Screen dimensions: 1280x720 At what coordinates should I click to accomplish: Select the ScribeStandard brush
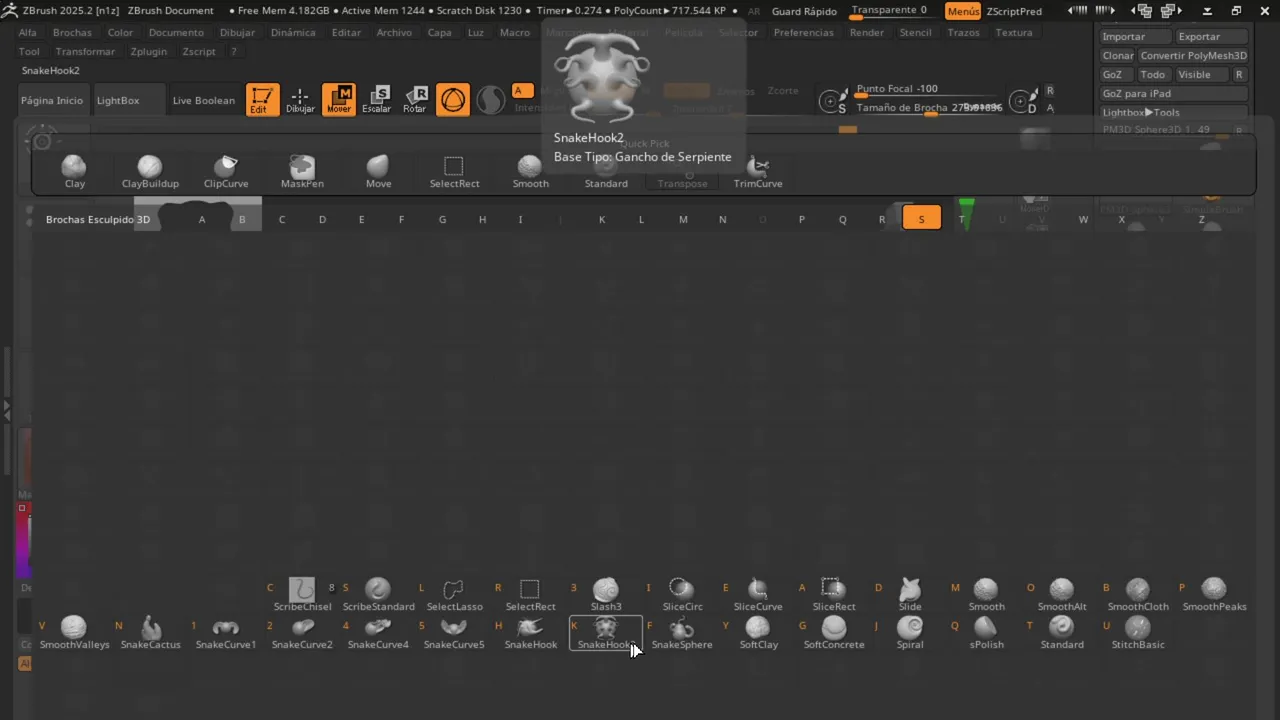coord(378,594)
